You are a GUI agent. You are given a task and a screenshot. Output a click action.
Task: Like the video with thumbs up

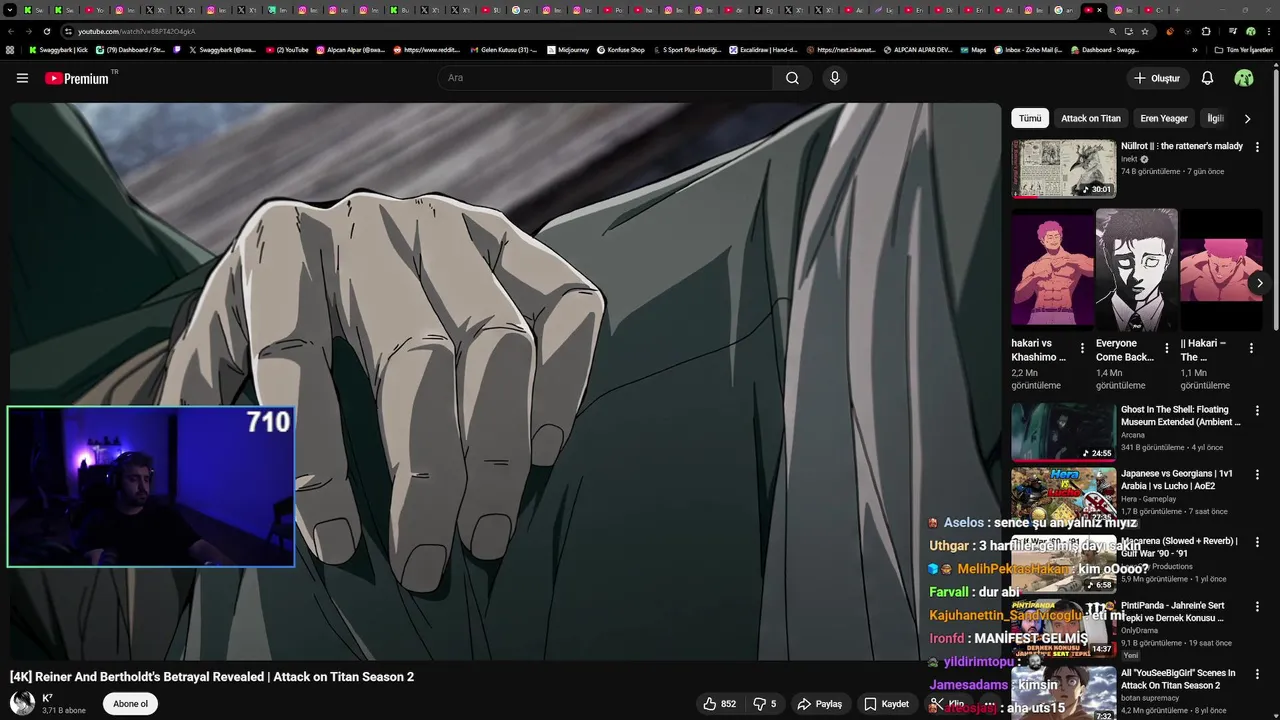[720, 704]
